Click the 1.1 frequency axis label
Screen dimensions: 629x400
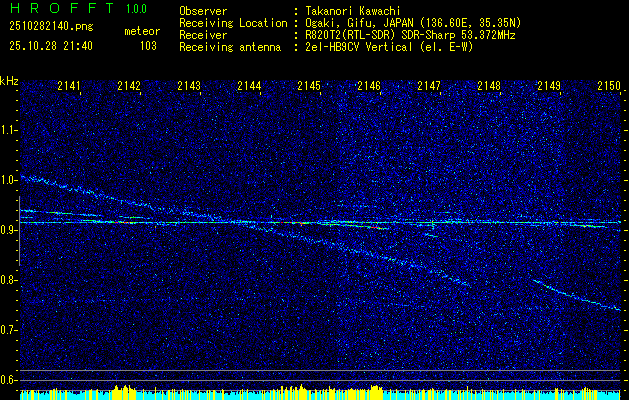(7, 130)
